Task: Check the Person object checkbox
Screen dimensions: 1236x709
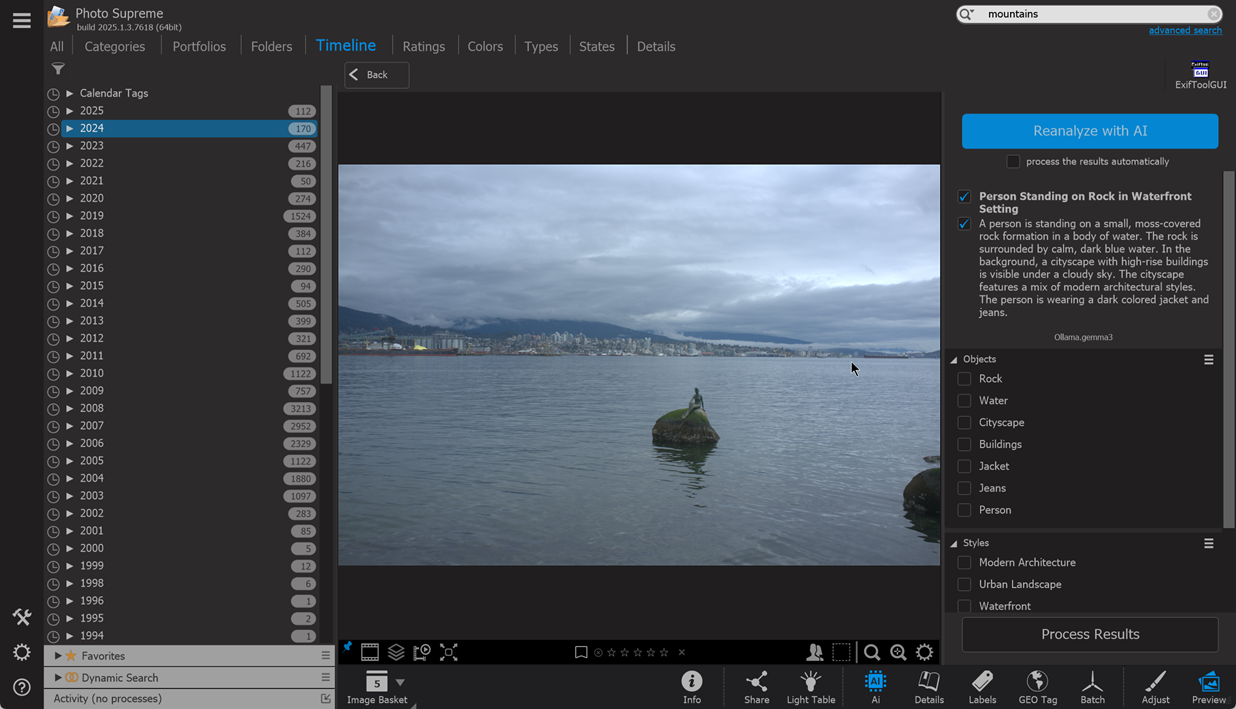Action: (x=964, y=510)
